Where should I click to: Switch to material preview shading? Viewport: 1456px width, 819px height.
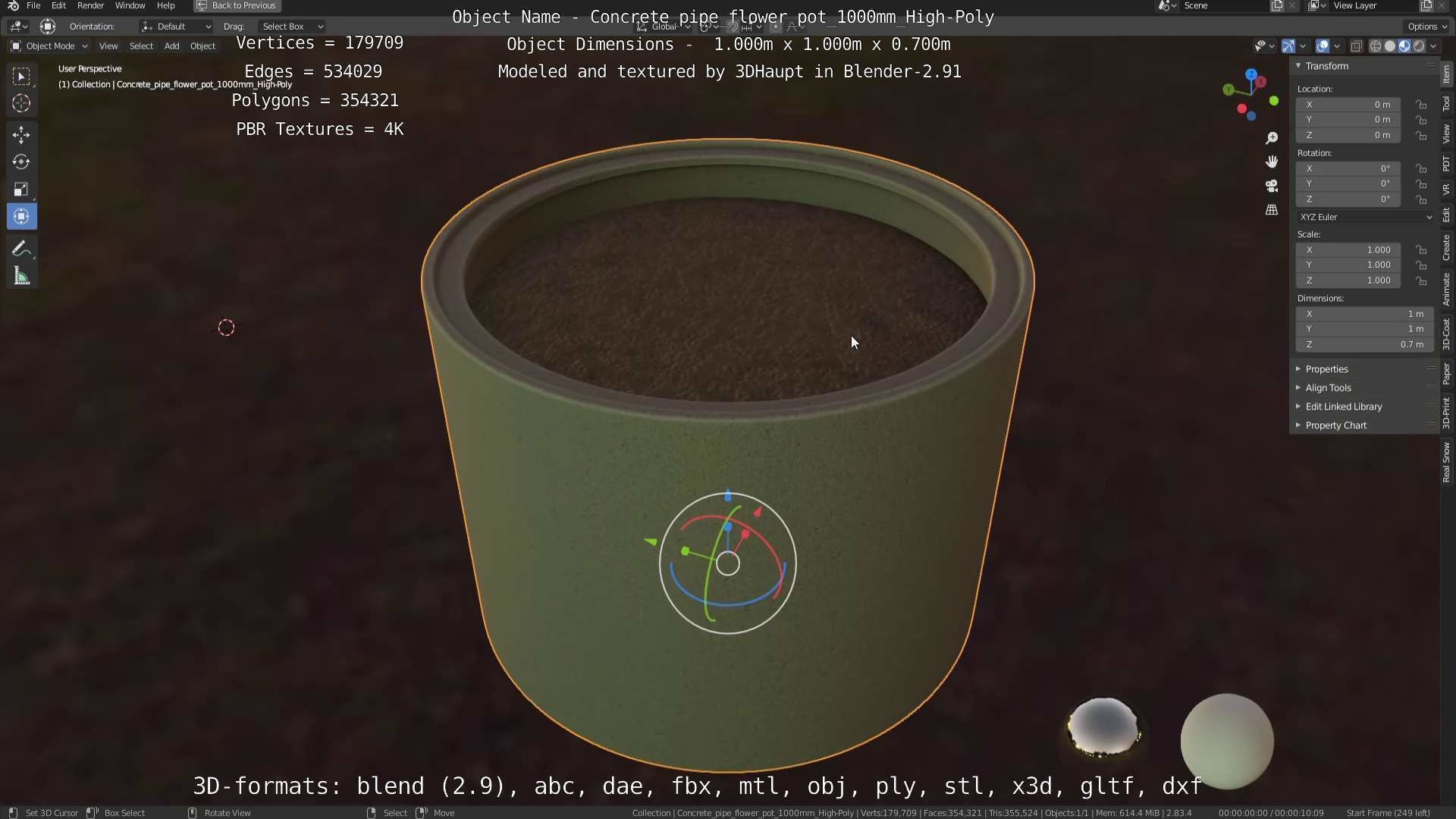(x=1404, y=46)
